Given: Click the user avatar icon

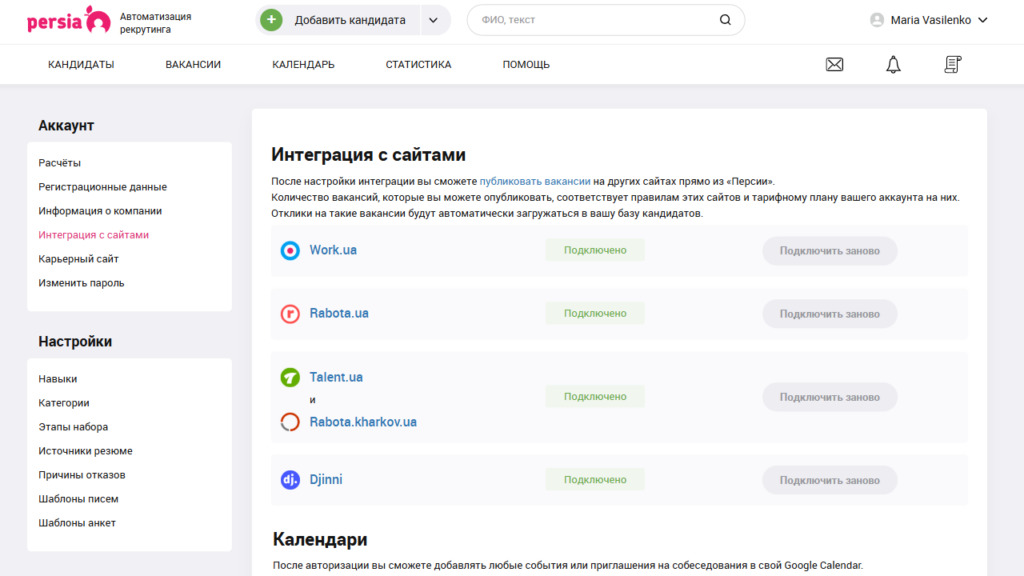Looking at the screenshot, I should coord(877,20).
